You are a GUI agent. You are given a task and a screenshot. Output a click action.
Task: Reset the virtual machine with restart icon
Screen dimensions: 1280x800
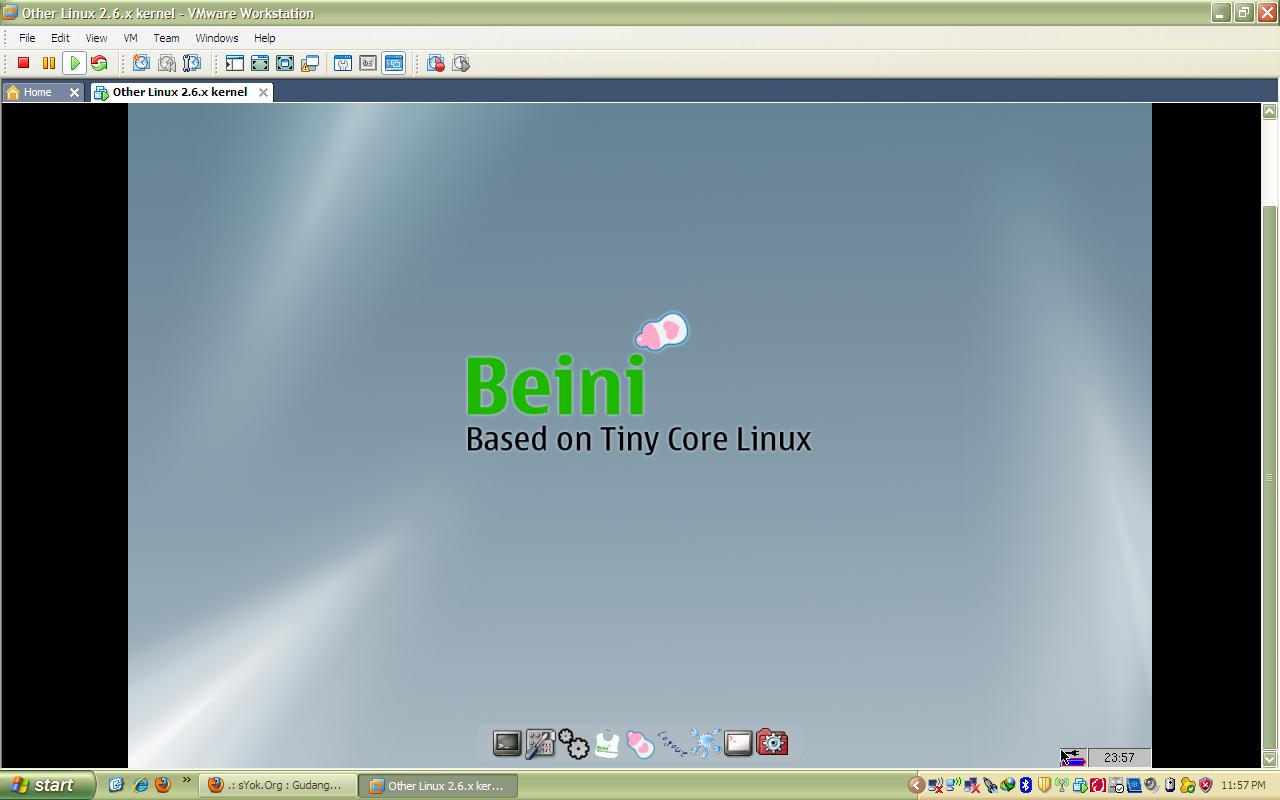pos(99,63)
